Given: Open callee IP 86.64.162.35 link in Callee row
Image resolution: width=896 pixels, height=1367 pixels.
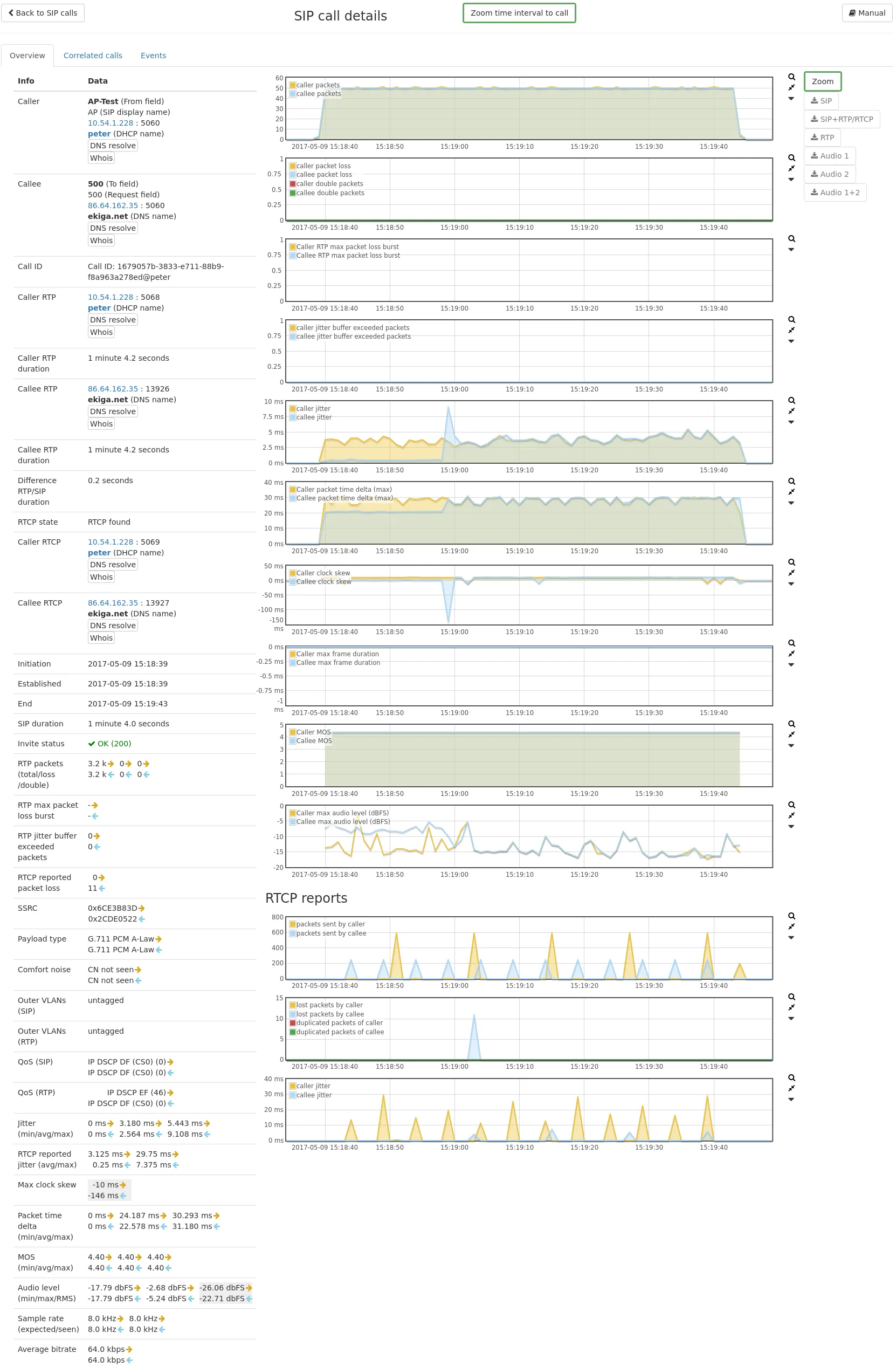Looking at the screenshot, I should (113, 205).
